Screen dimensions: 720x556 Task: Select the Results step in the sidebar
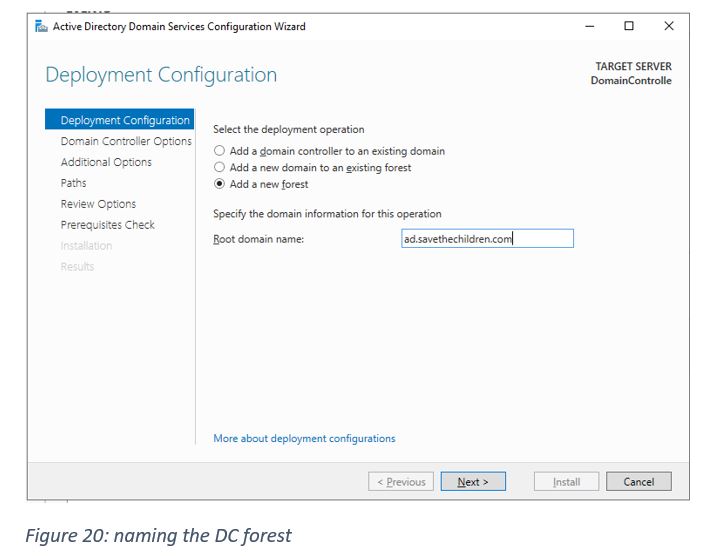click(77, 267)
